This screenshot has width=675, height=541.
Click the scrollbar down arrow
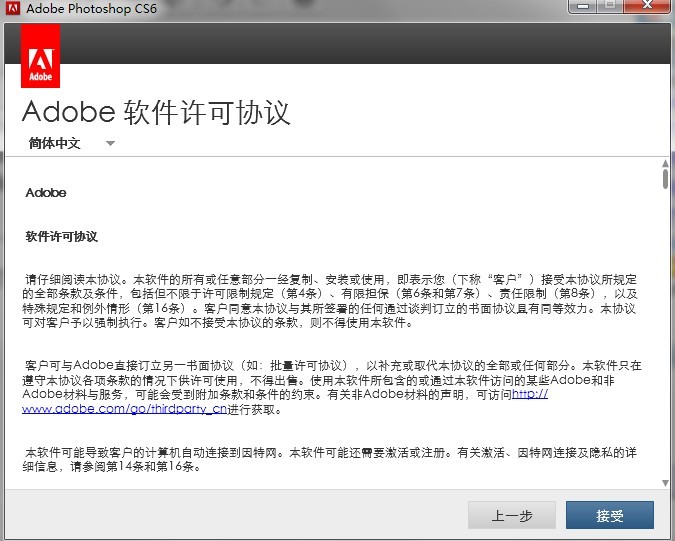[665, 483]
